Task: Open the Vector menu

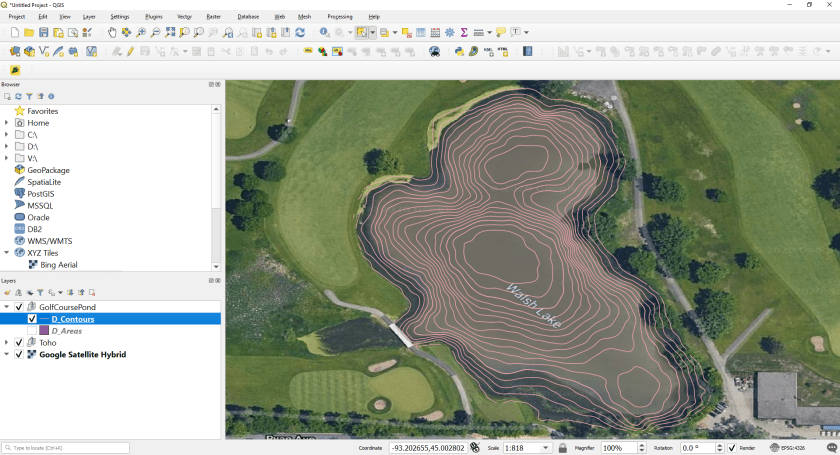Action: tap(184, 17)
